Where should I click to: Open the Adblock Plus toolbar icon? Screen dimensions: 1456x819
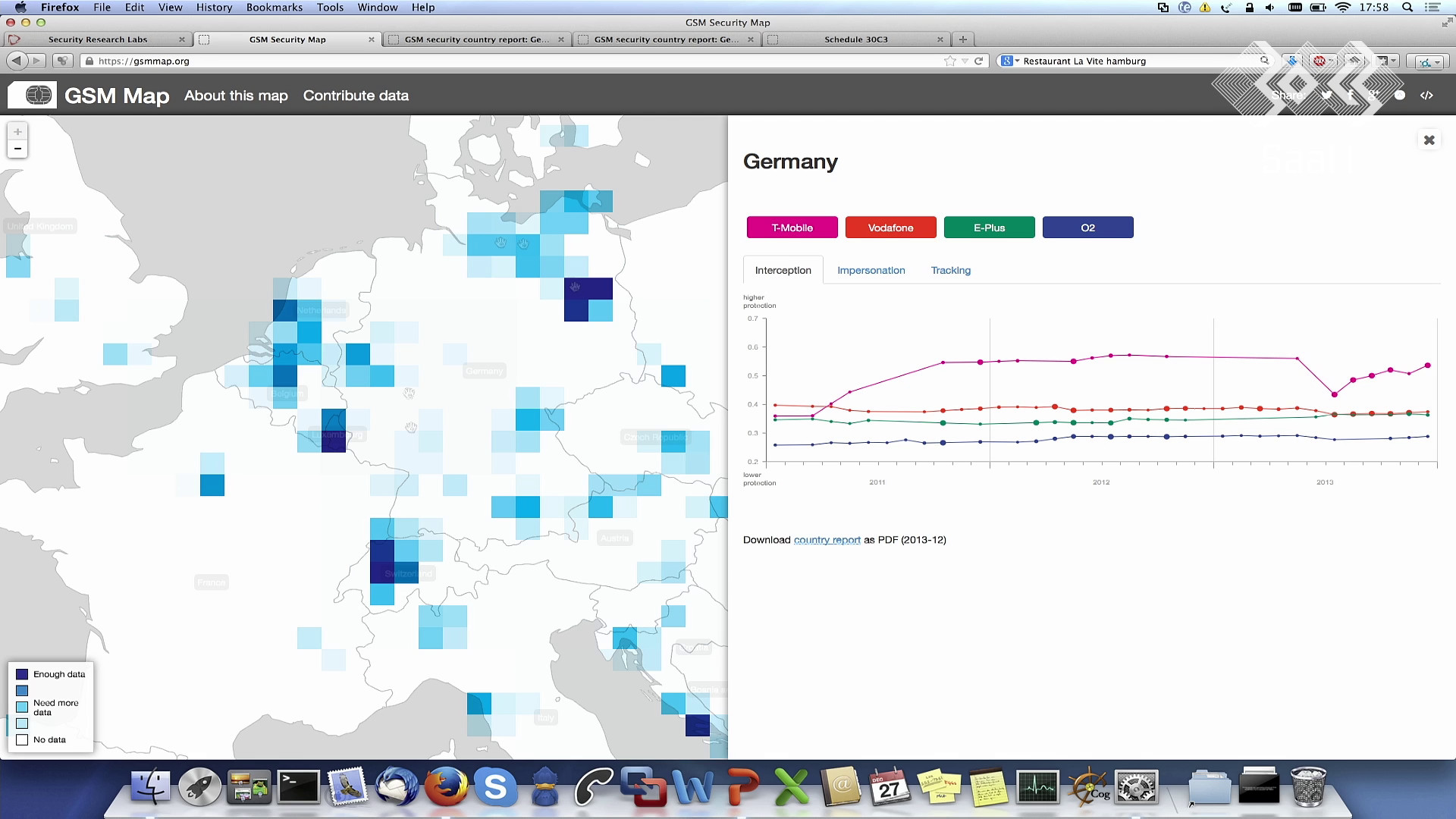tap(1319, 61)
